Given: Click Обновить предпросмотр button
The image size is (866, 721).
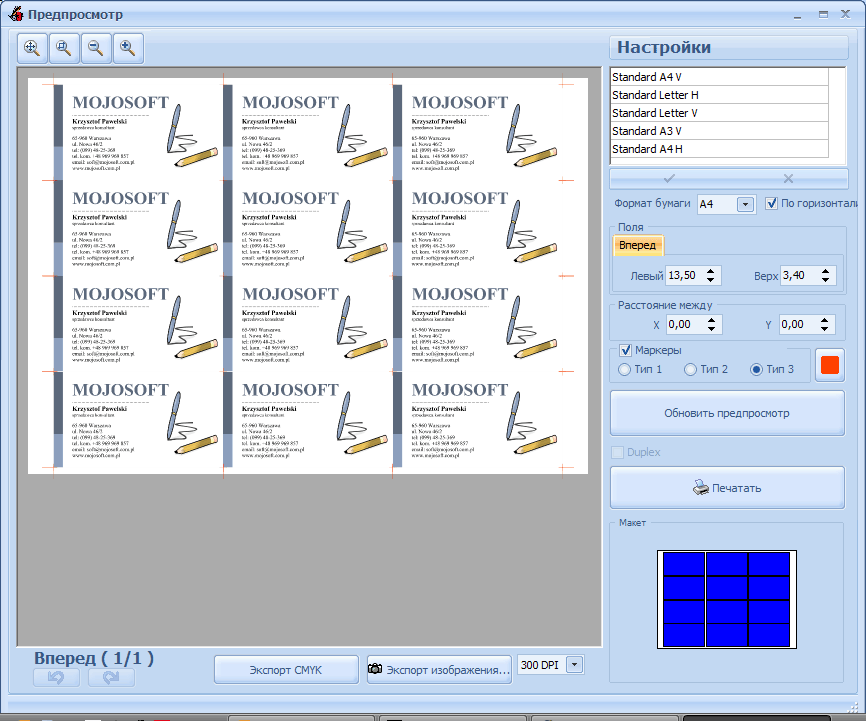Looking at the screenshot, I should pyautogui.click(x=727, y=413).
